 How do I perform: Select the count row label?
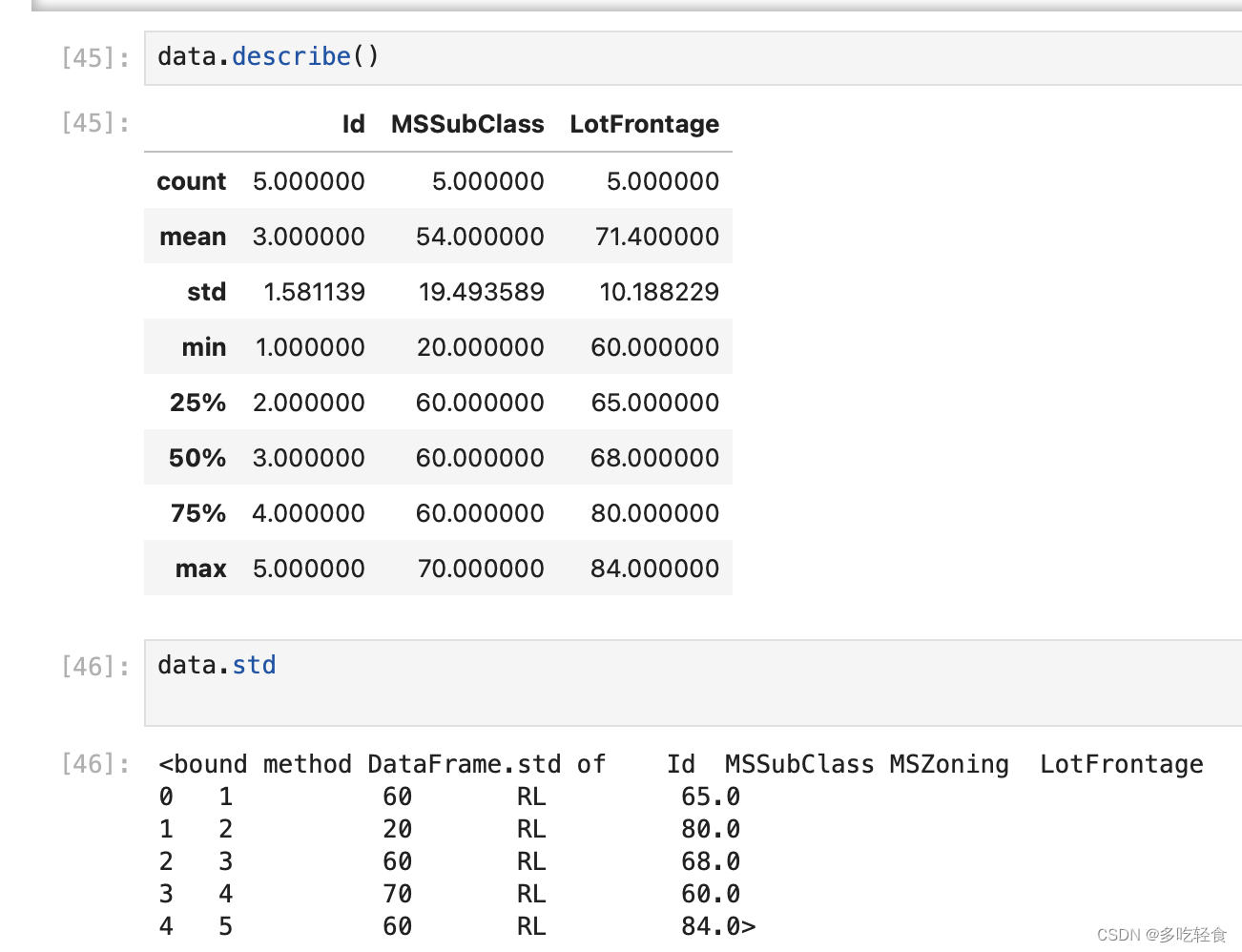[x=192, y=181]
